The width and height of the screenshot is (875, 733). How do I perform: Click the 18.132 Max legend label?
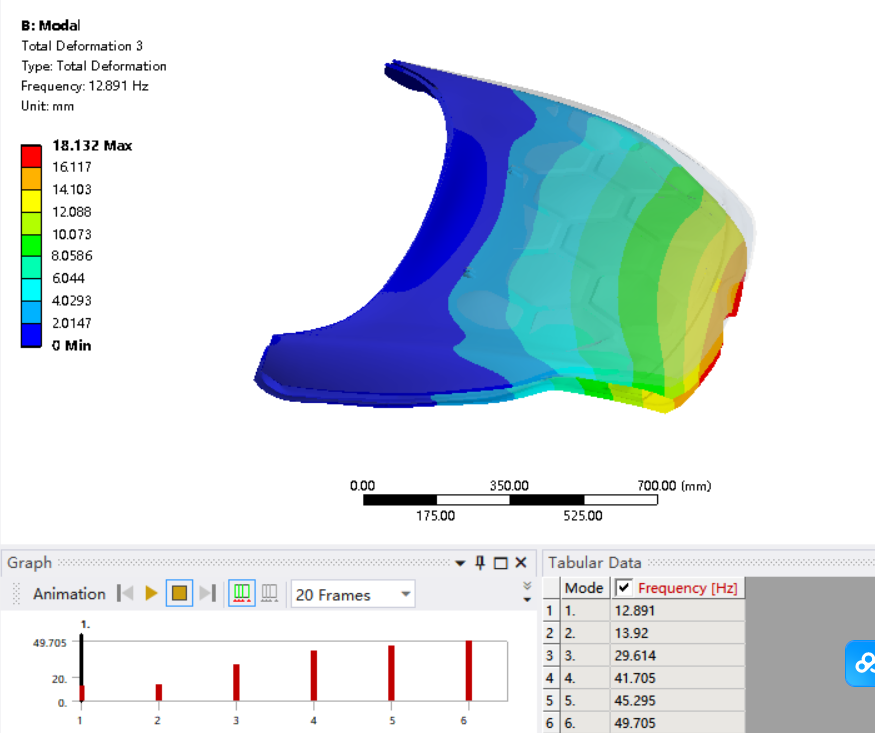click(92, 146)
